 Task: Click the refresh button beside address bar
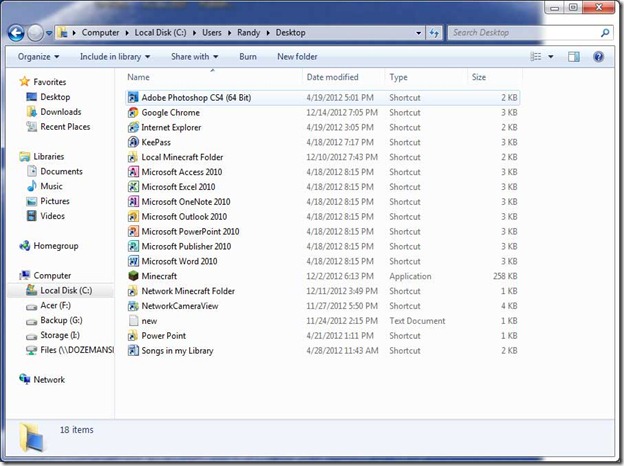[434, 33]
